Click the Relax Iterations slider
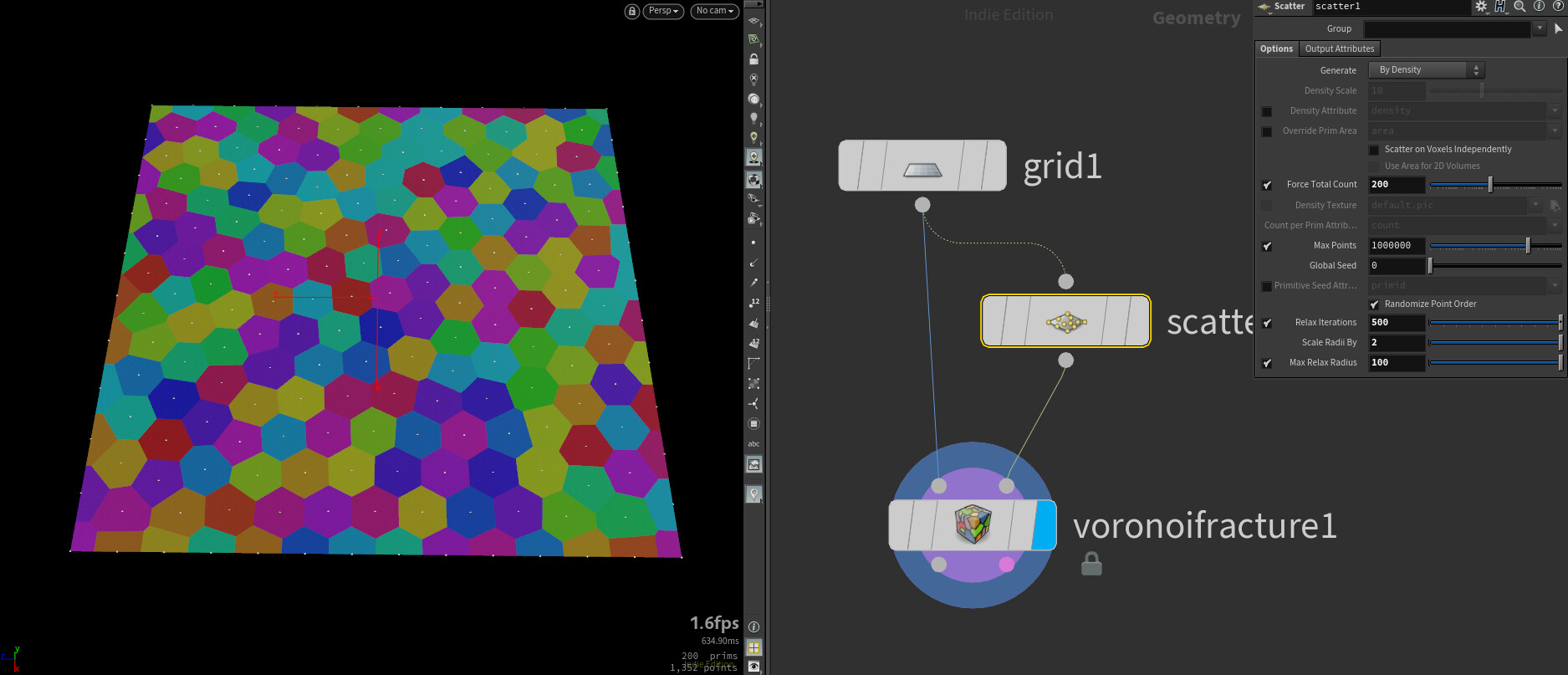Image resolution: width=1568 pixels, height=675 pixels. point(1495,323)
